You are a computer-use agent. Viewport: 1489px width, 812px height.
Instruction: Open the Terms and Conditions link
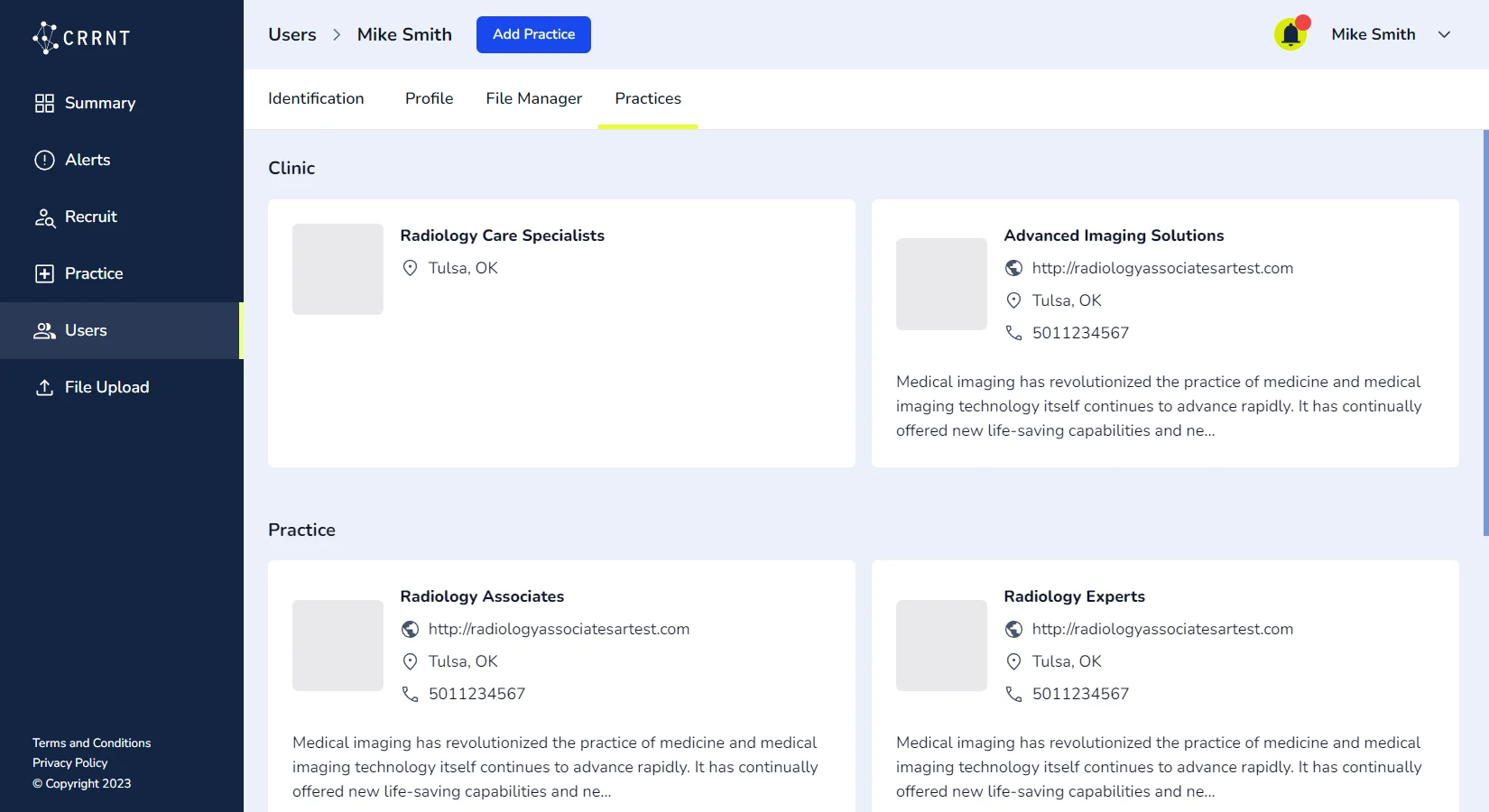click(x=91, y=743)
